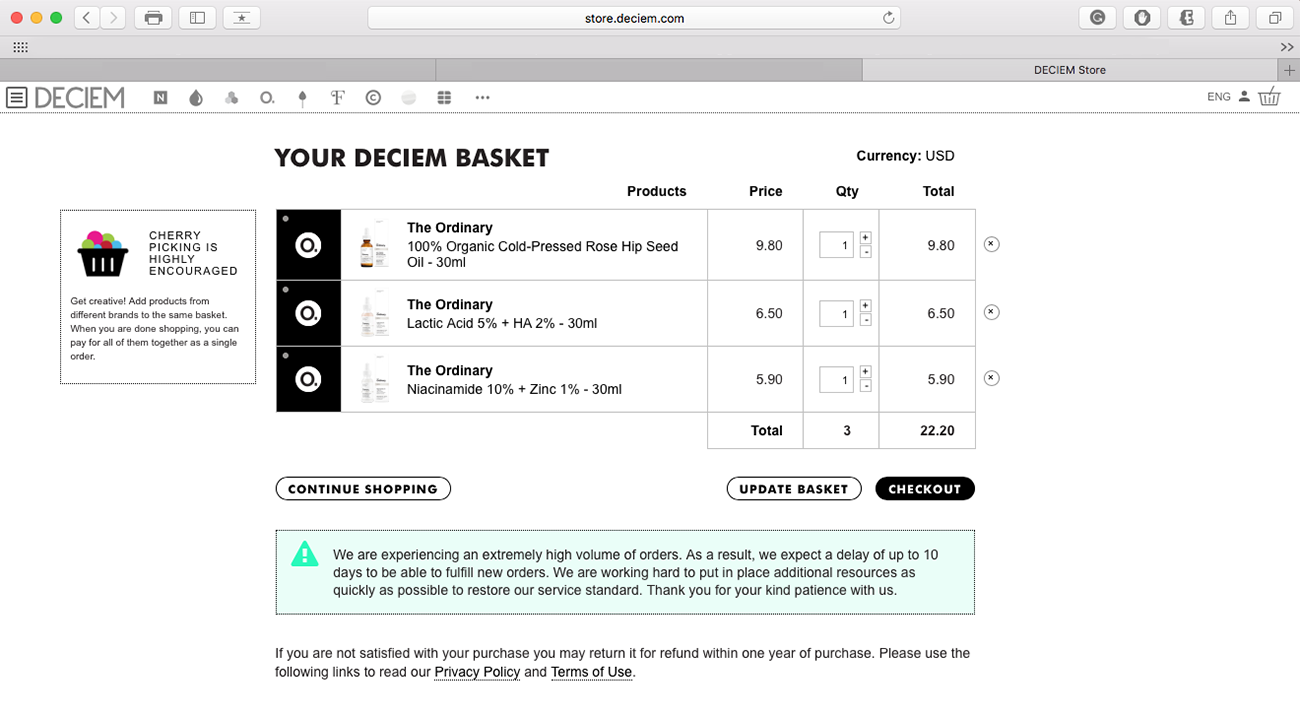
Task: Click the Niacinamide product thumbnail
Action: coord(374,379)
